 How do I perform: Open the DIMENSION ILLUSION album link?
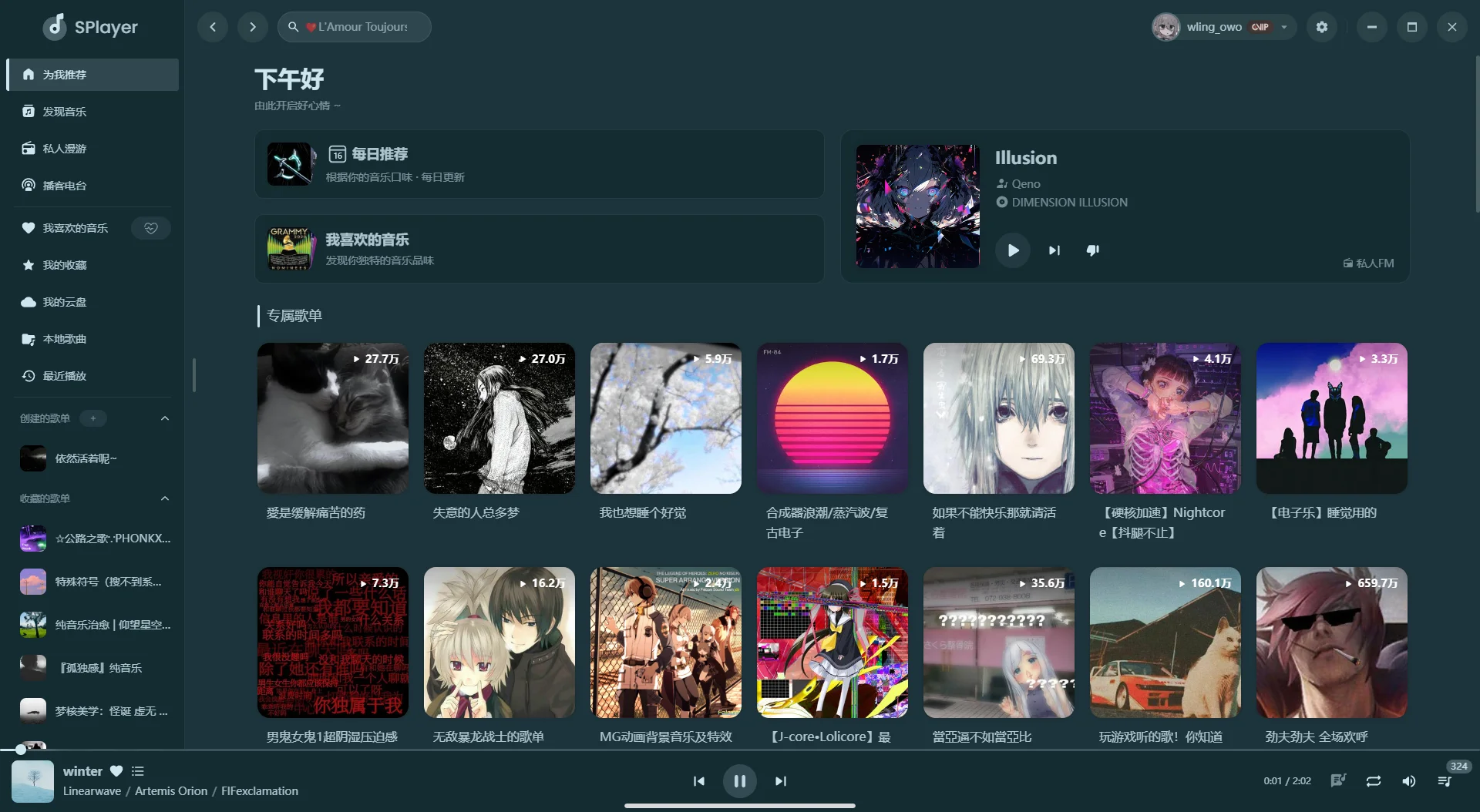[x=1069, y=203]
